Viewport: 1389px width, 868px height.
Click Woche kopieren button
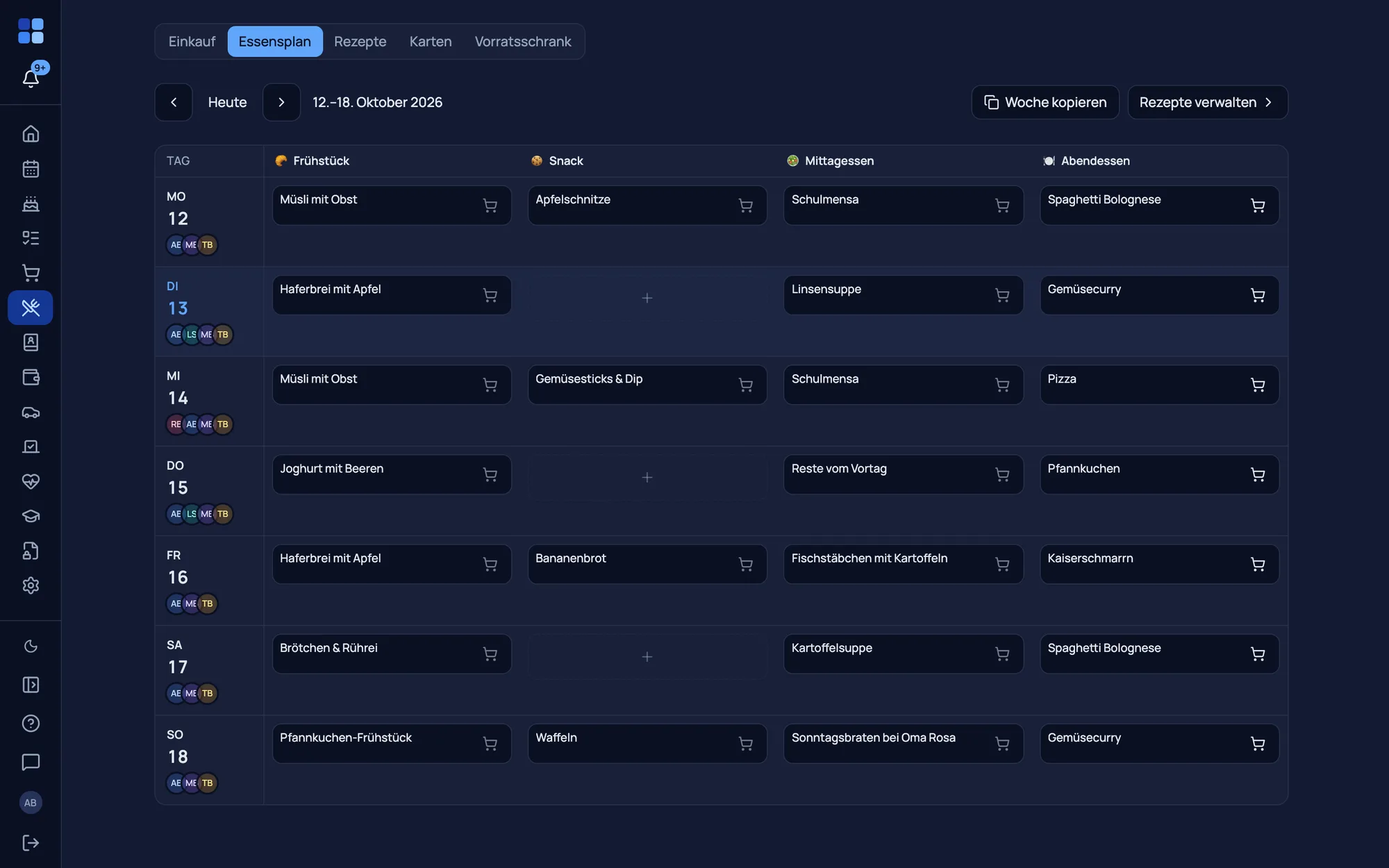point(1045,102)
